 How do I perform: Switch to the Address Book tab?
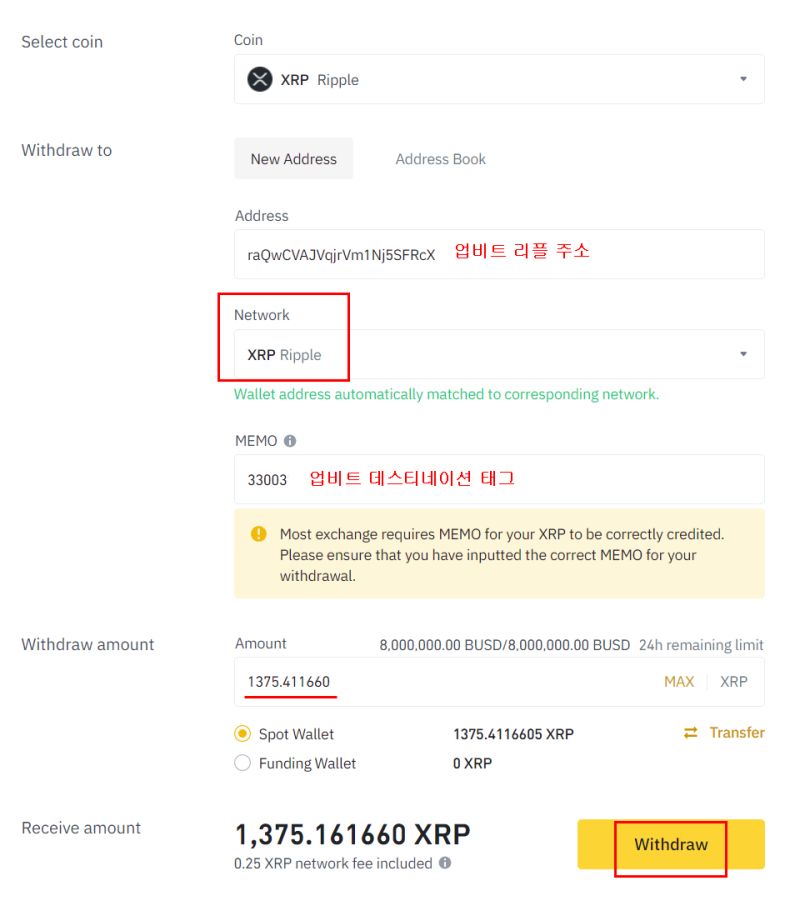(x=440, y=159)
